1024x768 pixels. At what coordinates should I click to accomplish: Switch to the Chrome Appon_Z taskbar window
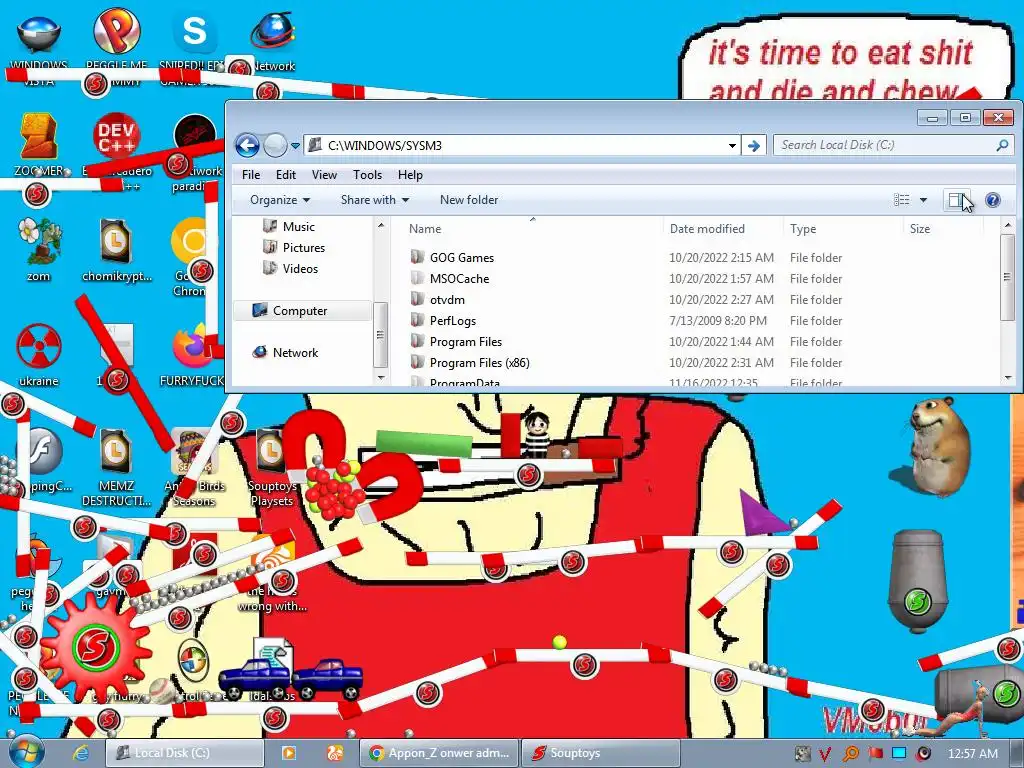(439, 753)
